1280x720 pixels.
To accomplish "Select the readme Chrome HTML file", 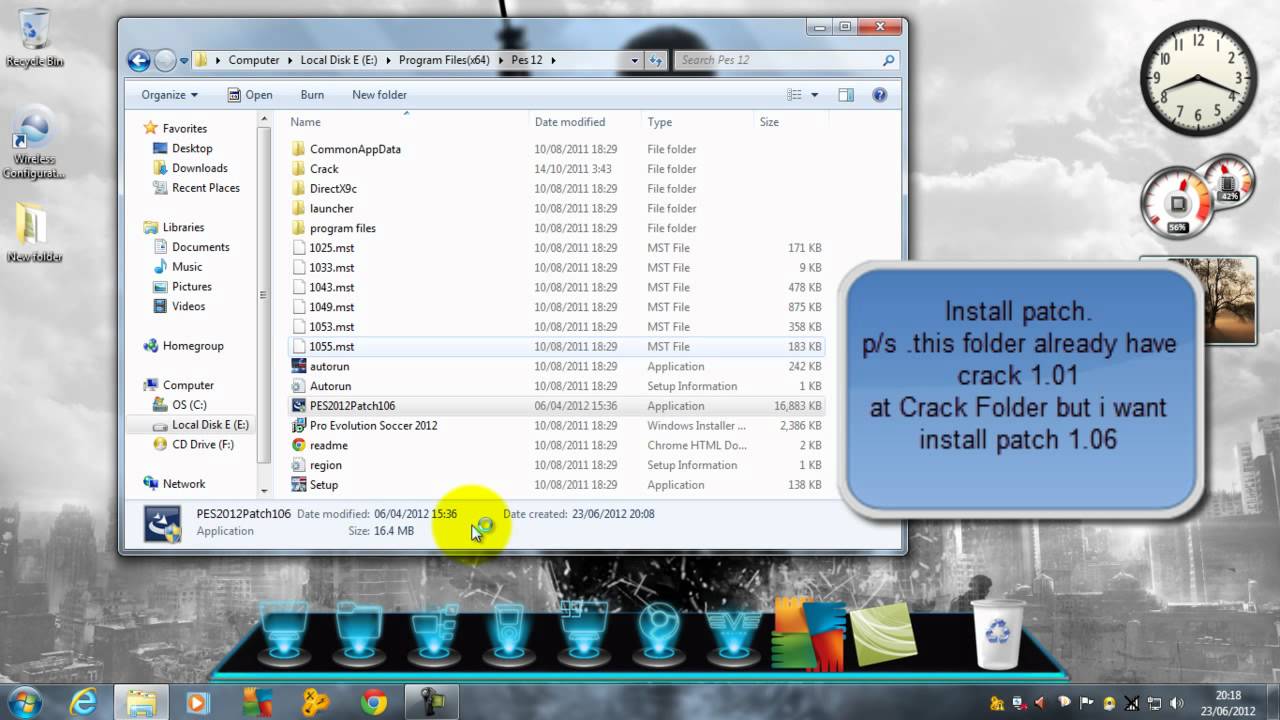I will click(328, 445).
